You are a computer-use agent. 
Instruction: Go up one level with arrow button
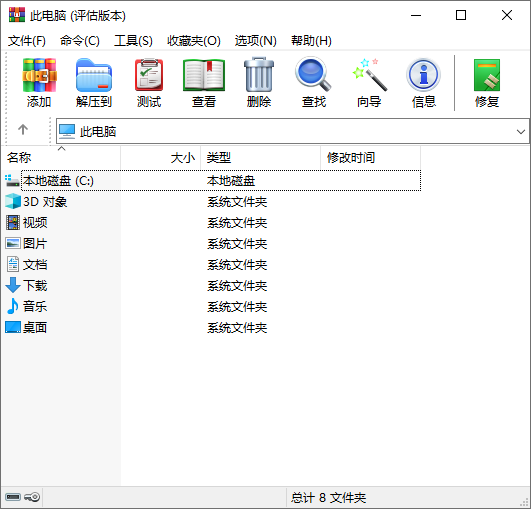point(23,129)
